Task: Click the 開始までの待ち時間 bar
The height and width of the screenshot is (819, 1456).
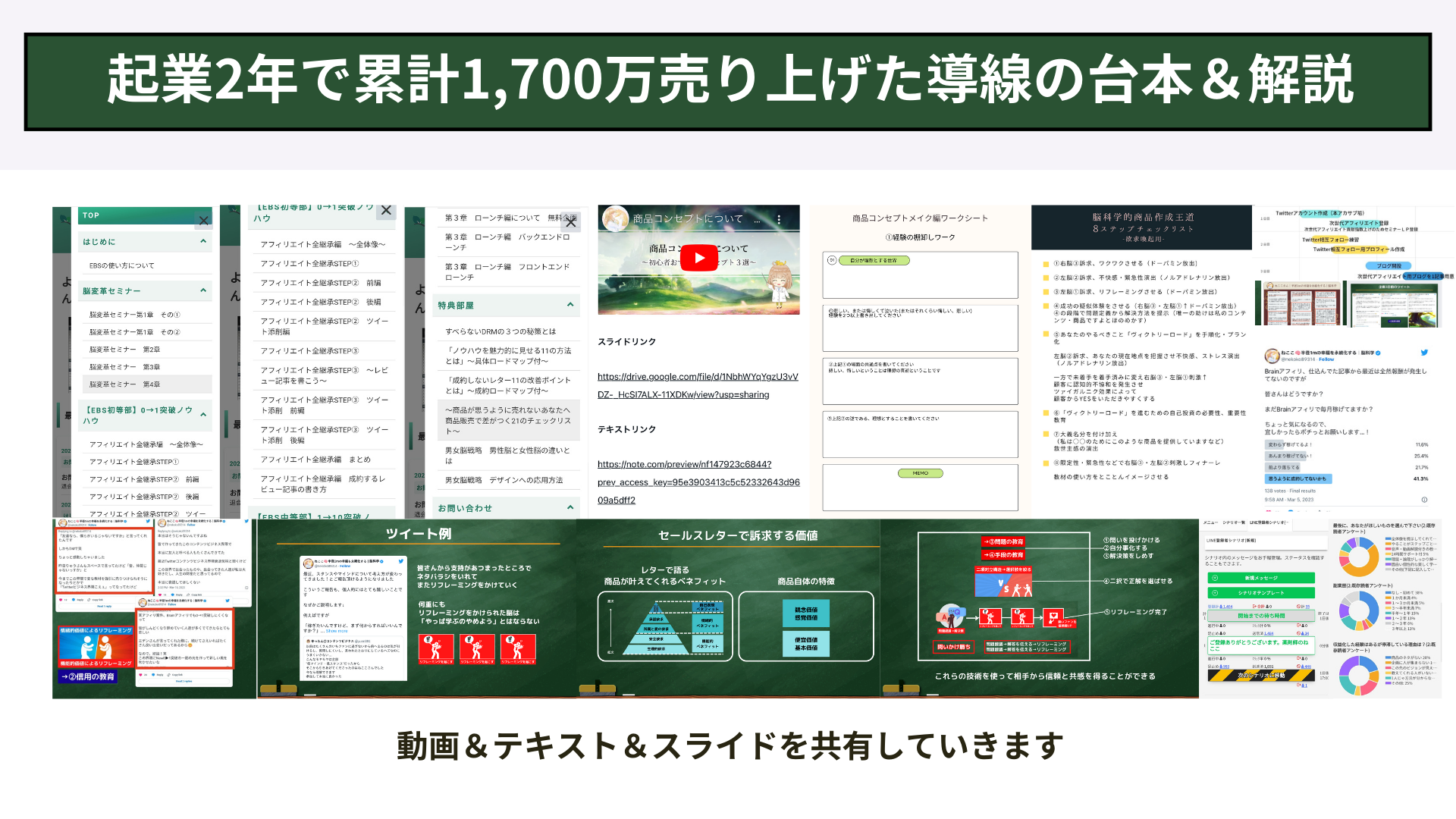Action: click(1261, 616)
